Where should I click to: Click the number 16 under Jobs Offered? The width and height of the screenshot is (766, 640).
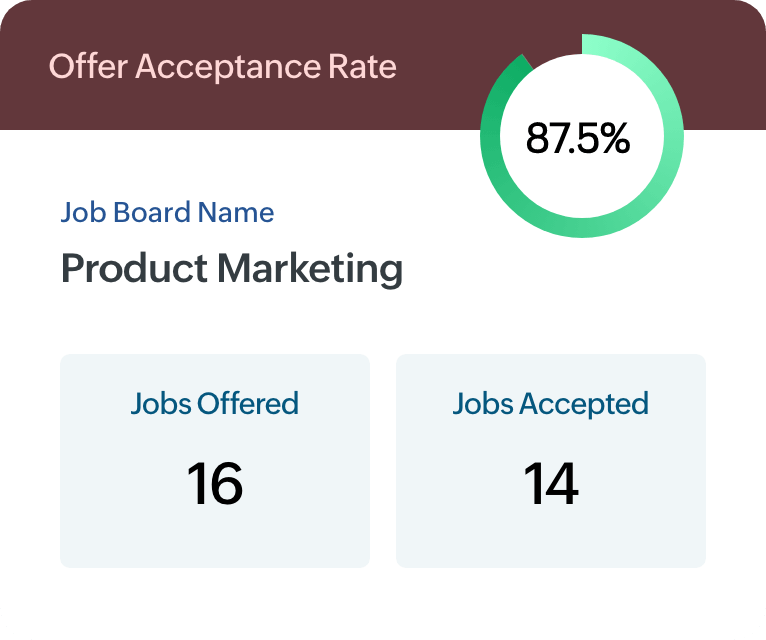(x=214, y=483)
